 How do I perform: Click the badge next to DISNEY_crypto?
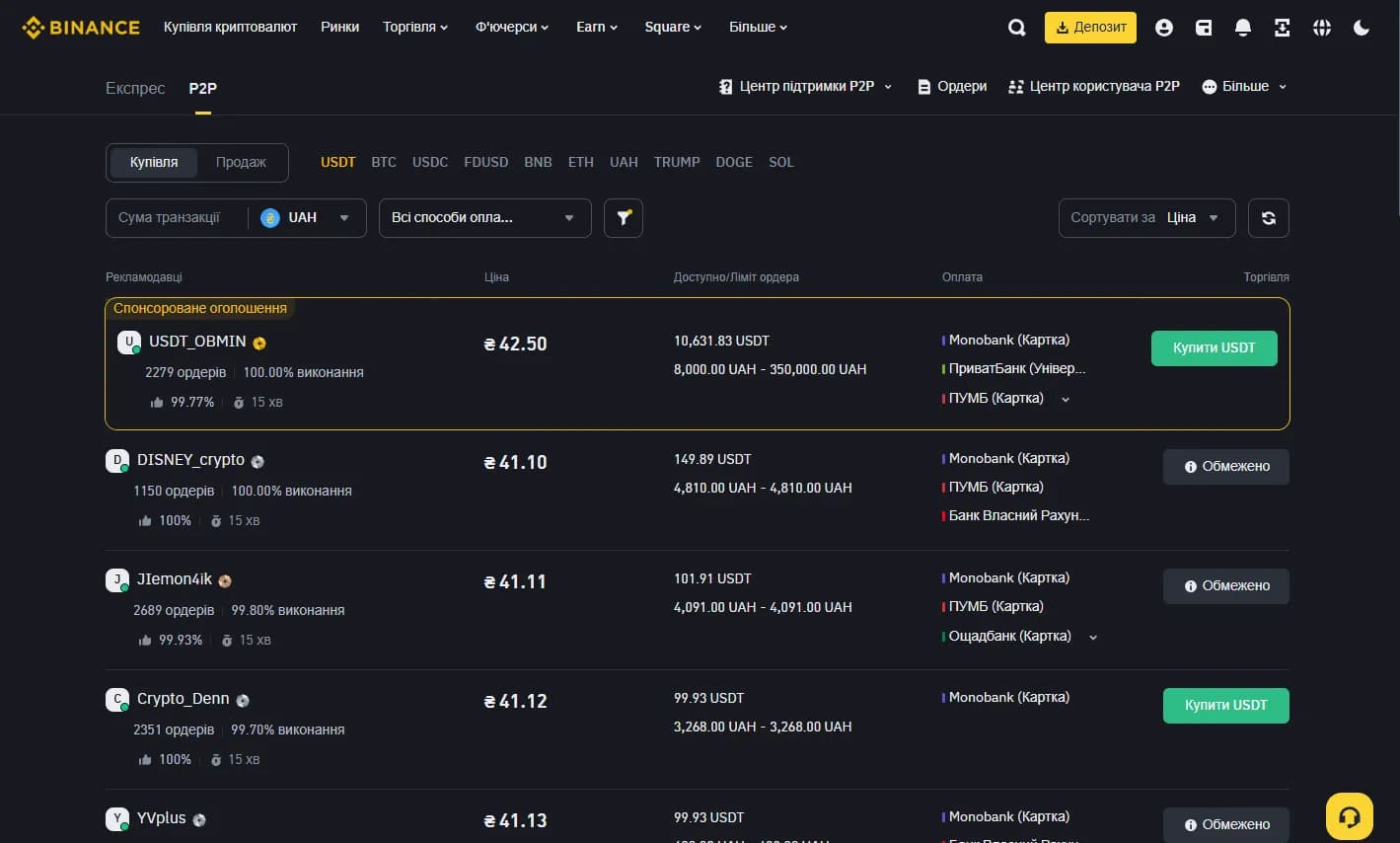pos(258,461)
